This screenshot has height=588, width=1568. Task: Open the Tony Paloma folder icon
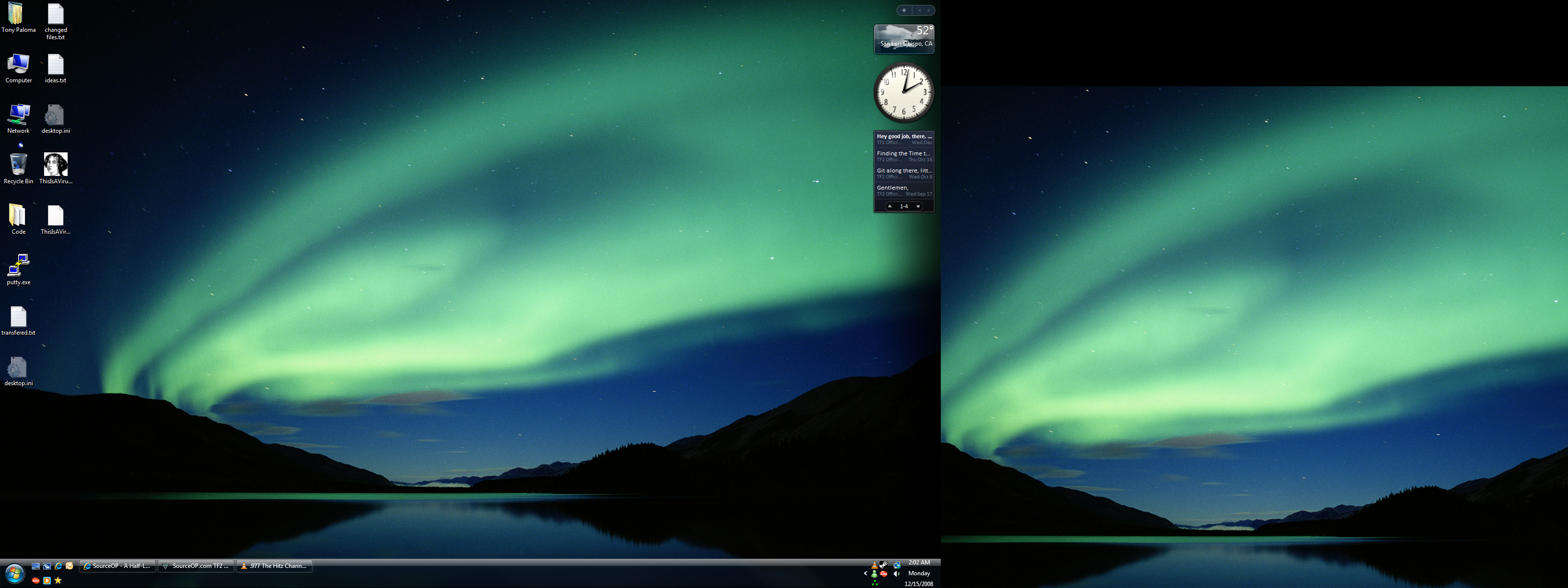[18, 17]
